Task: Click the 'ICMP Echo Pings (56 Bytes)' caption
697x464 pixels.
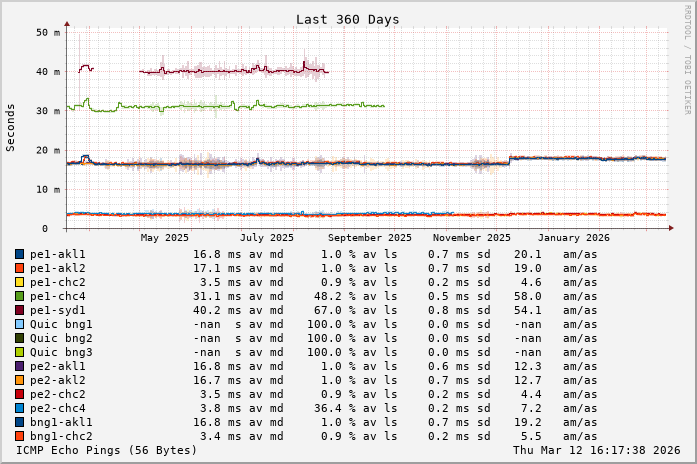Action: tap(107, 451)
